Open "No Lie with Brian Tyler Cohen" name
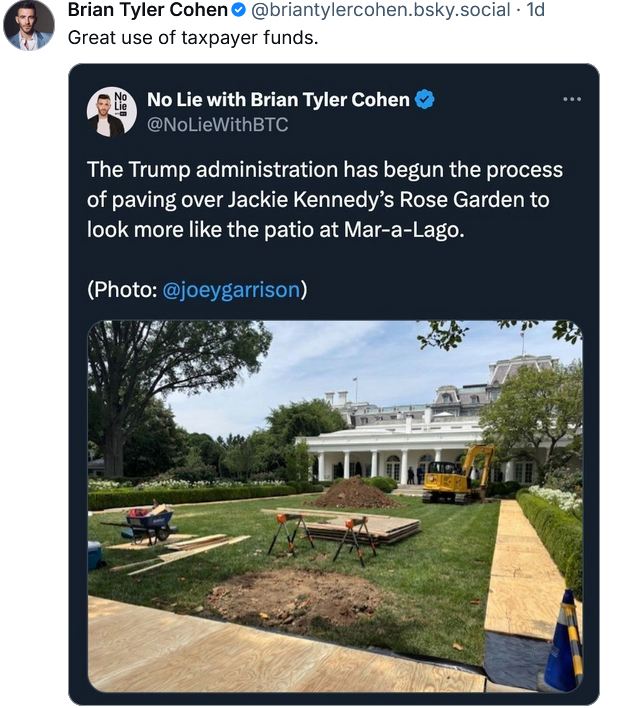This screenshot has height=708, width=624. (x=278, y=99)
